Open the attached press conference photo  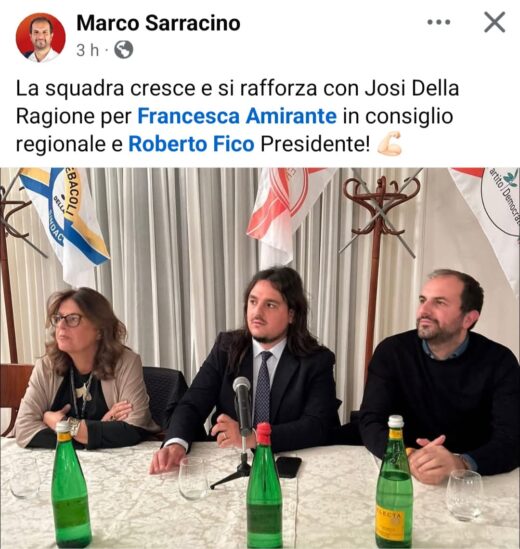coord(260,358)
